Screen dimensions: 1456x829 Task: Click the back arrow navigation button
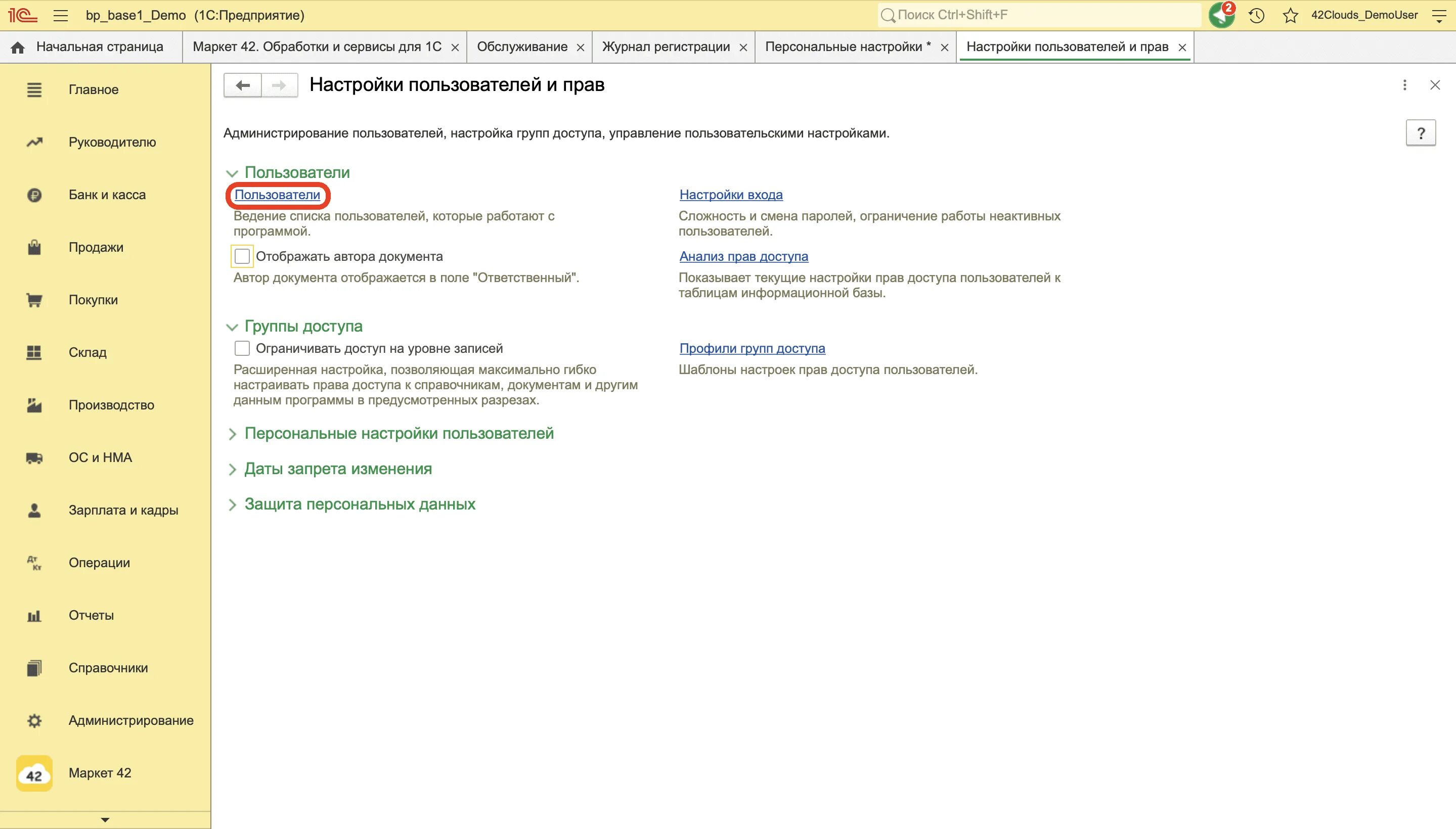(x=243, y=85)
